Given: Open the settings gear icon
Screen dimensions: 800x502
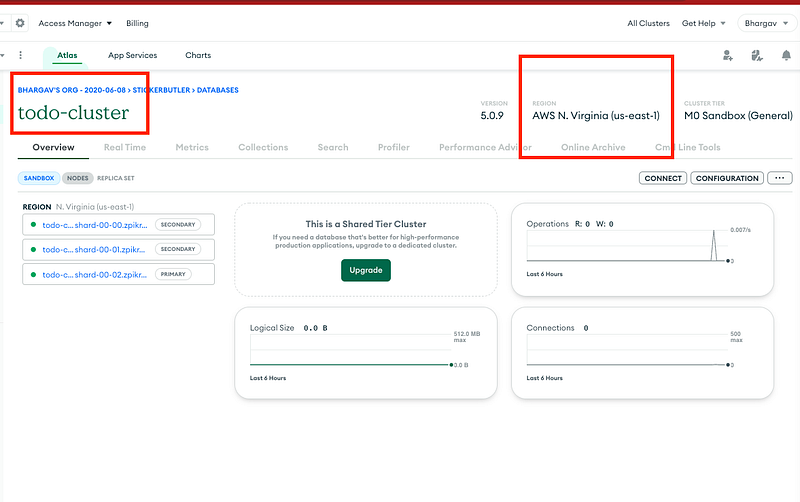Looking at the screenshot, I should [20, 23].
